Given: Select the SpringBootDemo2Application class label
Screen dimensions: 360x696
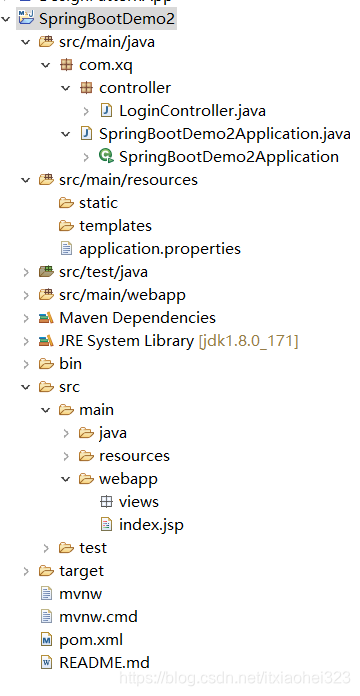Looking at the screenshot, I should [229, 157].
